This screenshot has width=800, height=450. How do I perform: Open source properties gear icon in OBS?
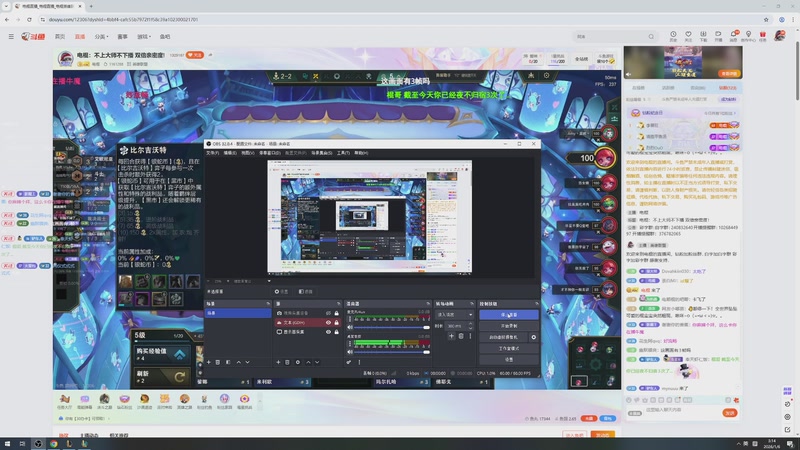[297, 362]
